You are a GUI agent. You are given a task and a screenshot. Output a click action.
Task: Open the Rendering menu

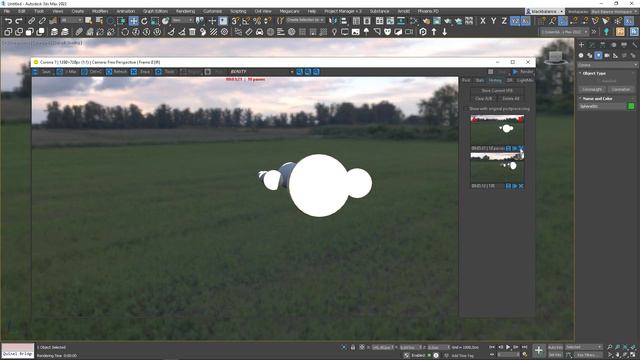185,11
